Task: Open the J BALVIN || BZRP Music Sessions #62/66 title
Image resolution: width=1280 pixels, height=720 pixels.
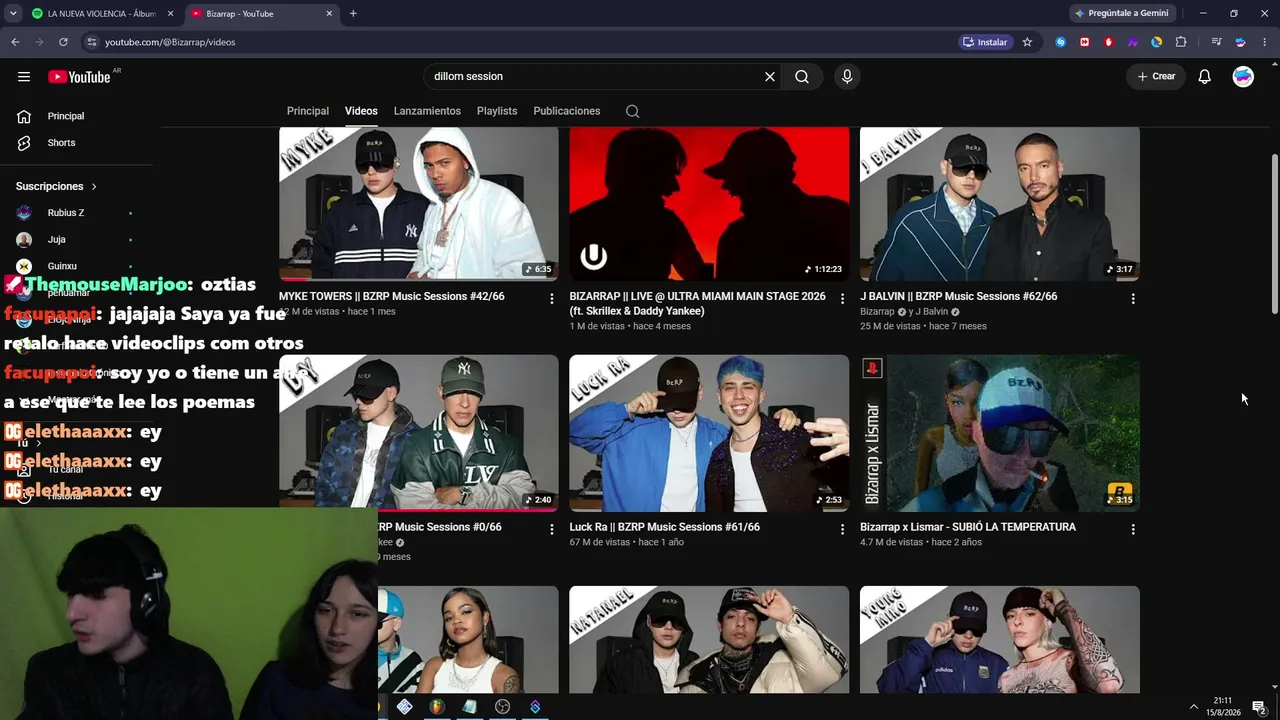Action: point(958,297)
